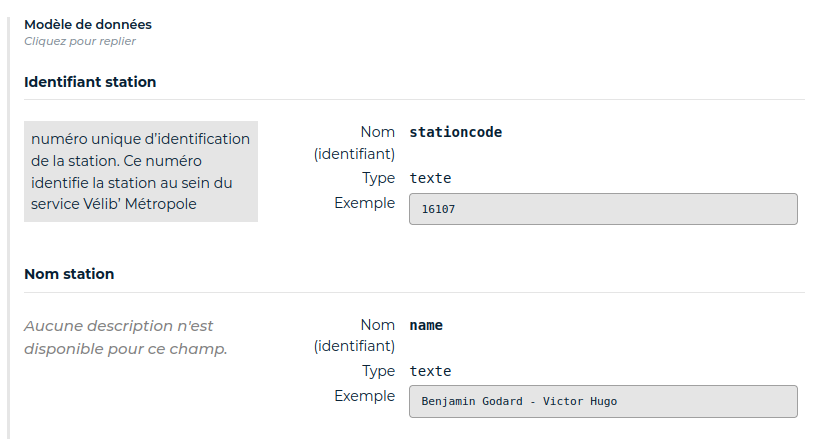Click 'Nom (identifiant)' label beside name
The width and height of the screenshot is (815, 439).
click(x=357, y=335)
